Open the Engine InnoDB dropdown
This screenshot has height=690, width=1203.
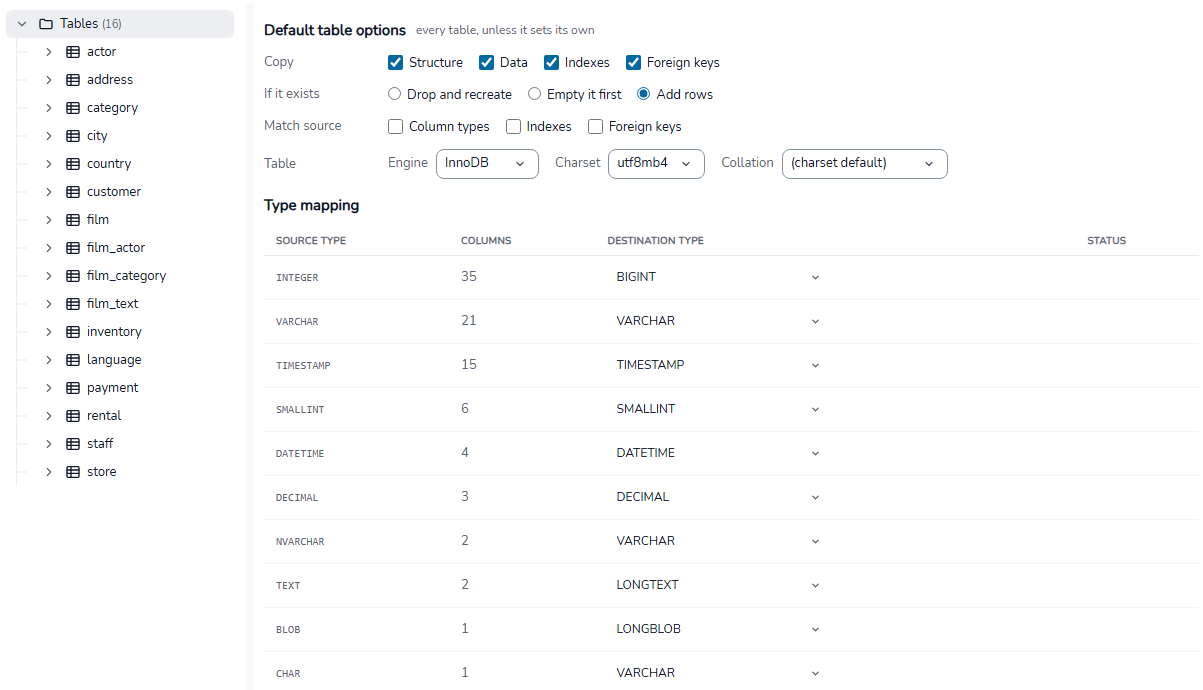487,163
